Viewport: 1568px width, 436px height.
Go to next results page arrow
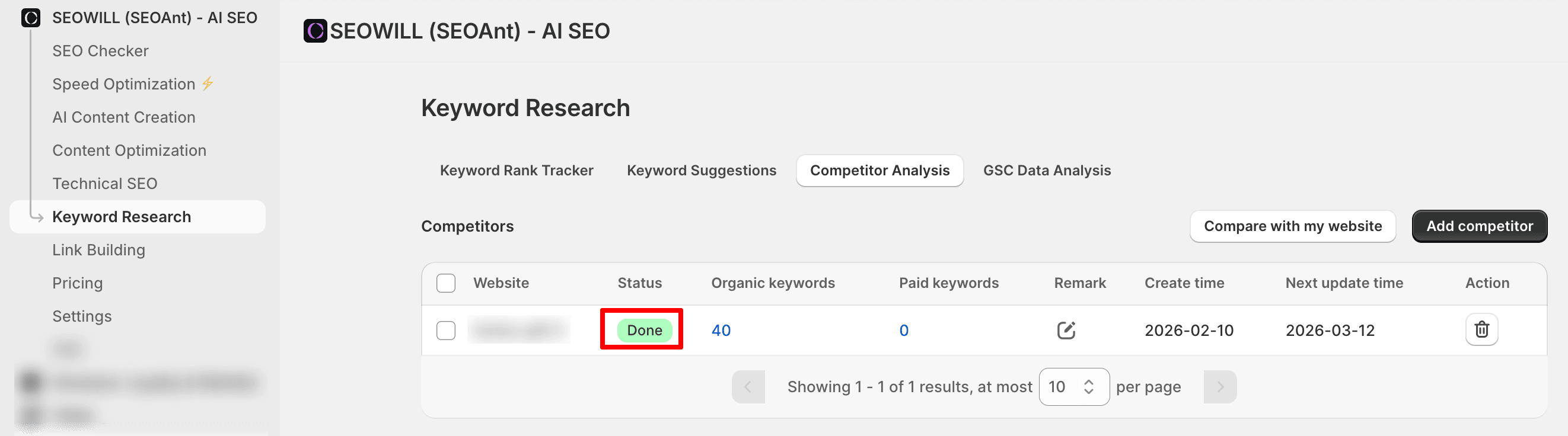tap(1219, 387)
